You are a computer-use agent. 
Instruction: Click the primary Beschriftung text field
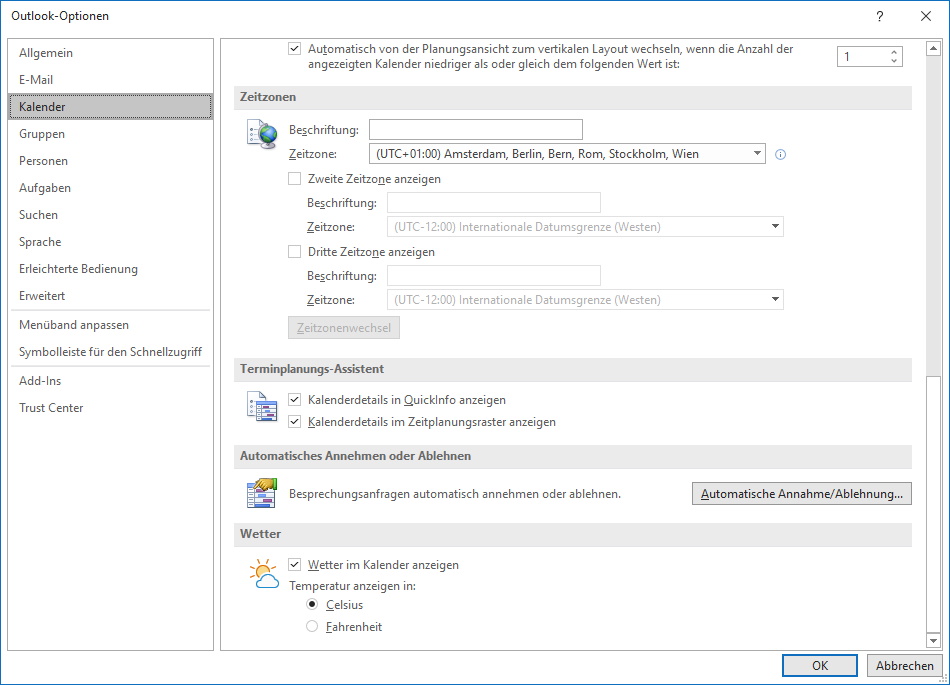(x=476, y=130)
